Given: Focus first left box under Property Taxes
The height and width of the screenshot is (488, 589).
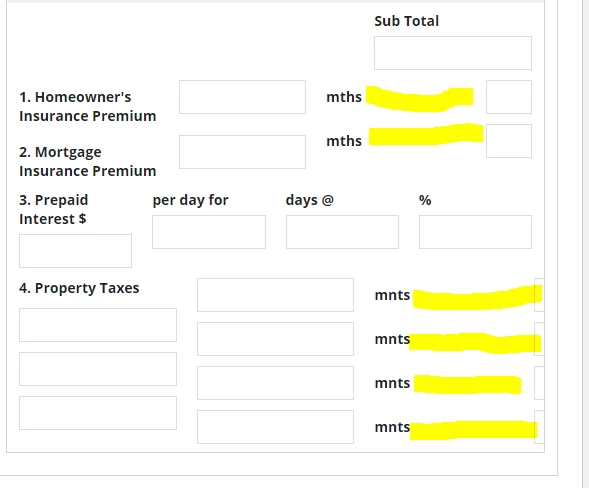Looking at the screenshot, I should click(x=98, y=325).
